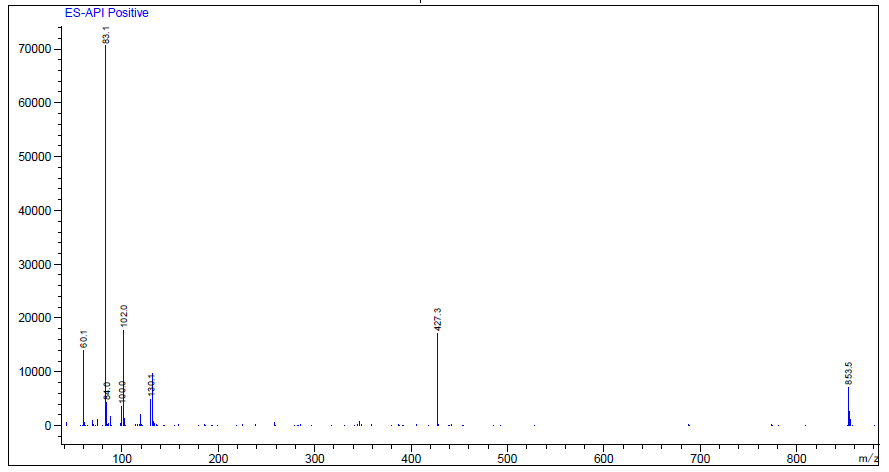Select the 427.3 peak label
Viewport: 889px width, 472px height.
point(438,320)
